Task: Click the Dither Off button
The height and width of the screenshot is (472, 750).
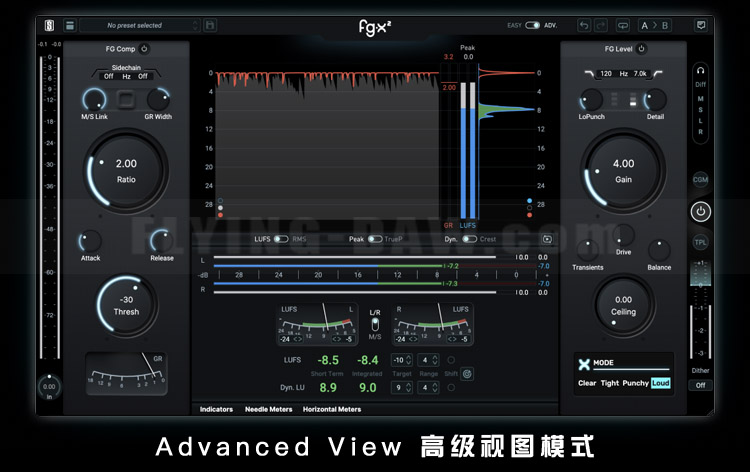Action: click(x=700, y=385)
